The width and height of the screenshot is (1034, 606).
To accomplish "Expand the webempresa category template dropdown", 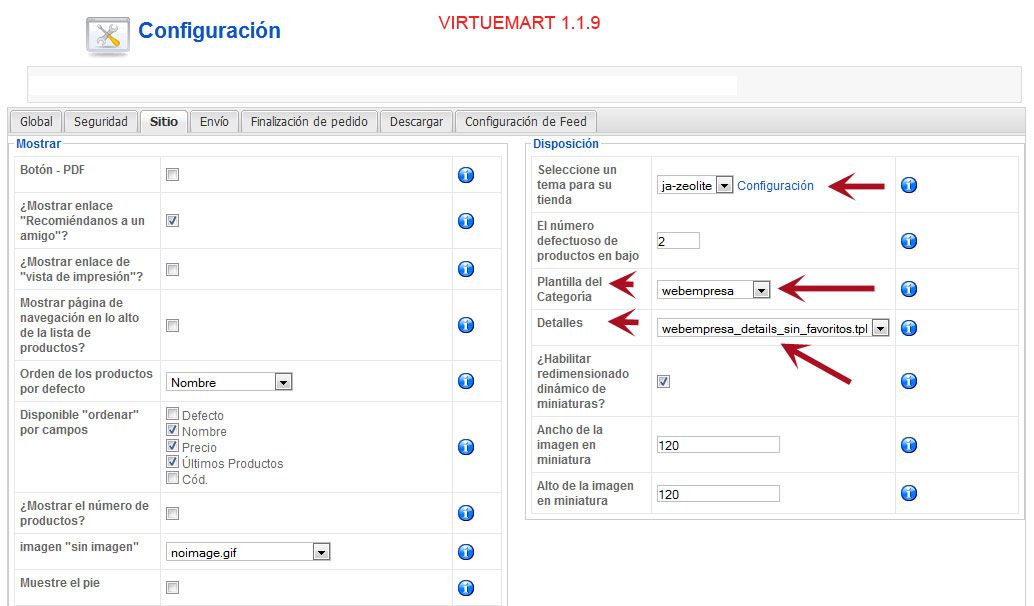I will (x=714, y=290).
